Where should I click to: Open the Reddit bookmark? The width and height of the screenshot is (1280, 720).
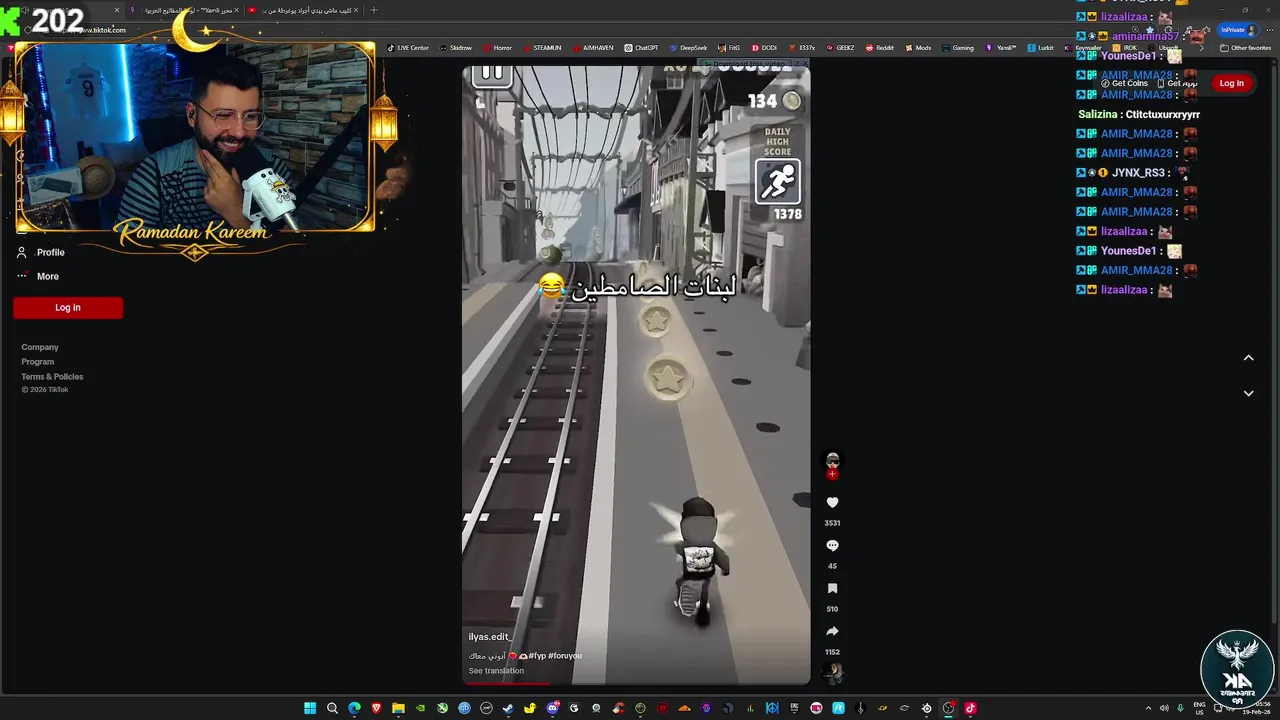[x=880, y=48]
